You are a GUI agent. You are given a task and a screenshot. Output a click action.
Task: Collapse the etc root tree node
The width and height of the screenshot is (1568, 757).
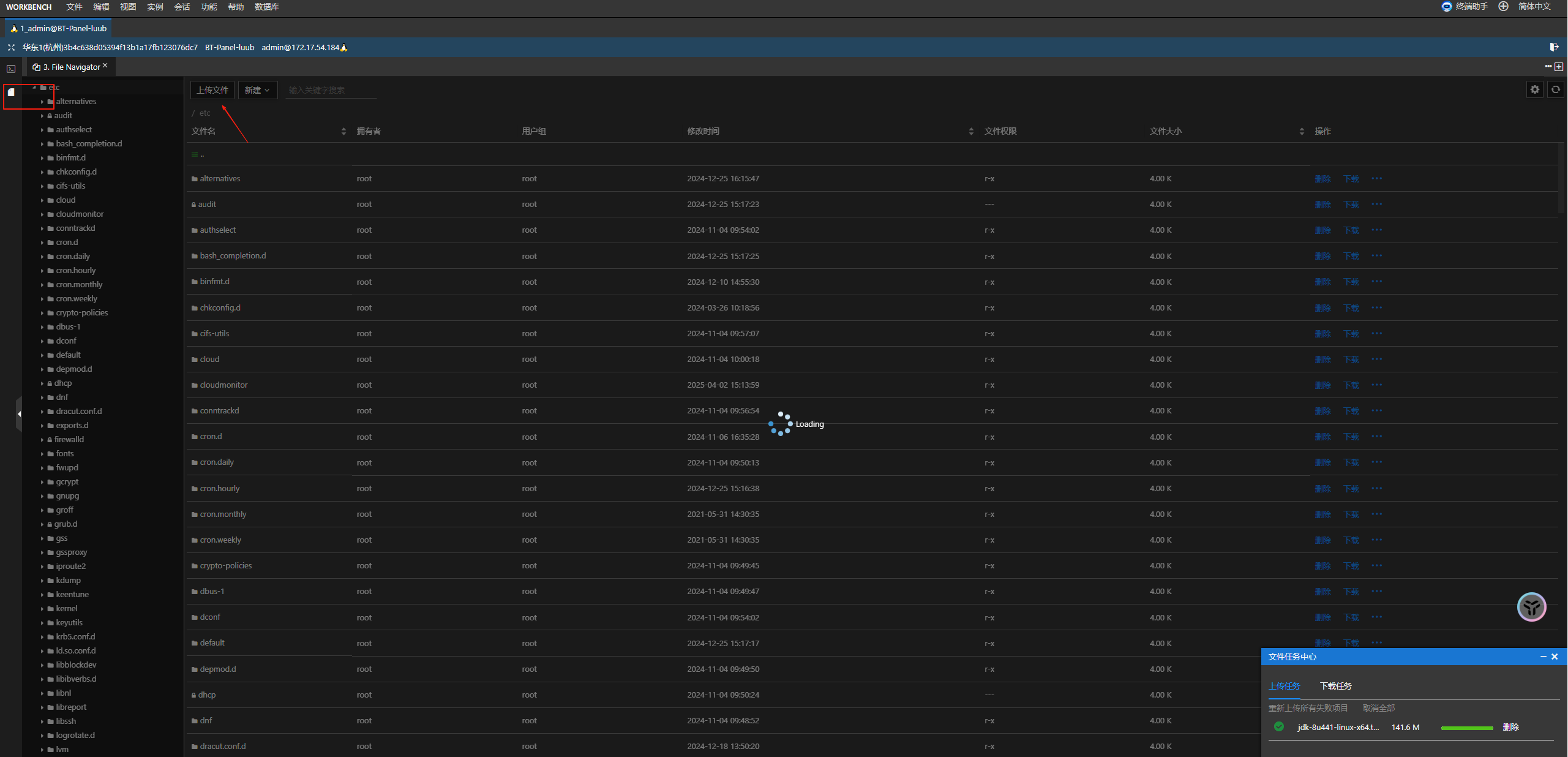pyautogui.click(x=35, y=88)
